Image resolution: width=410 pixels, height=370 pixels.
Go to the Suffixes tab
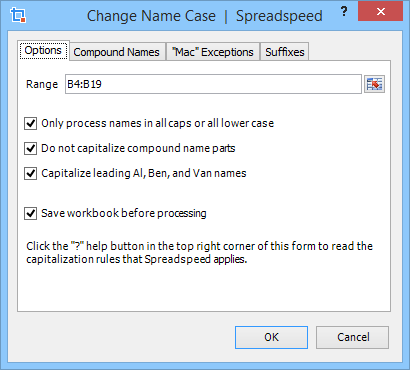tap(285, 52)
